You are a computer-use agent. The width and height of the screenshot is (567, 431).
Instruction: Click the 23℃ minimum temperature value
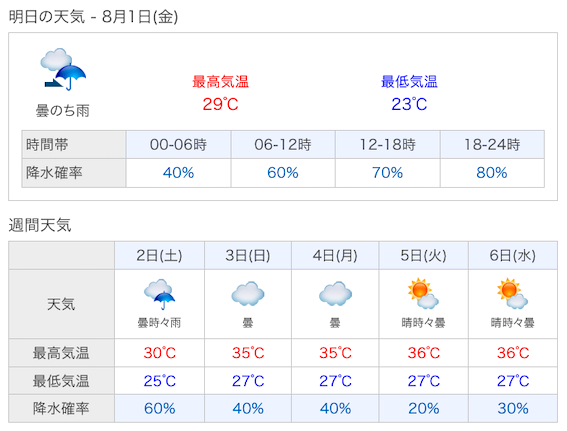tap(409, 104)
